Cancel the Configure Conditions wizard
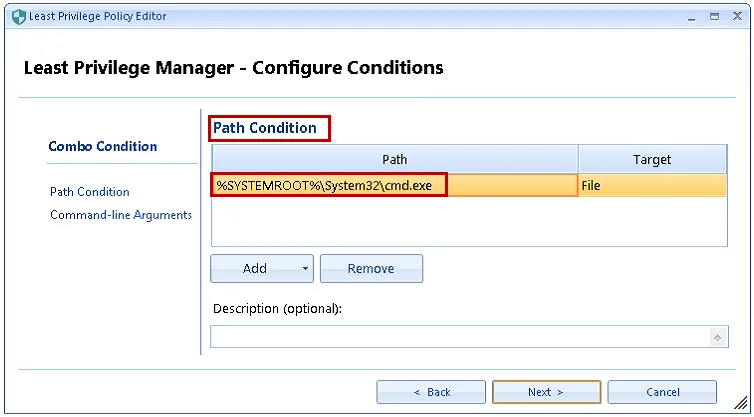This screenshot has width=754, height=417. (662, 392)
